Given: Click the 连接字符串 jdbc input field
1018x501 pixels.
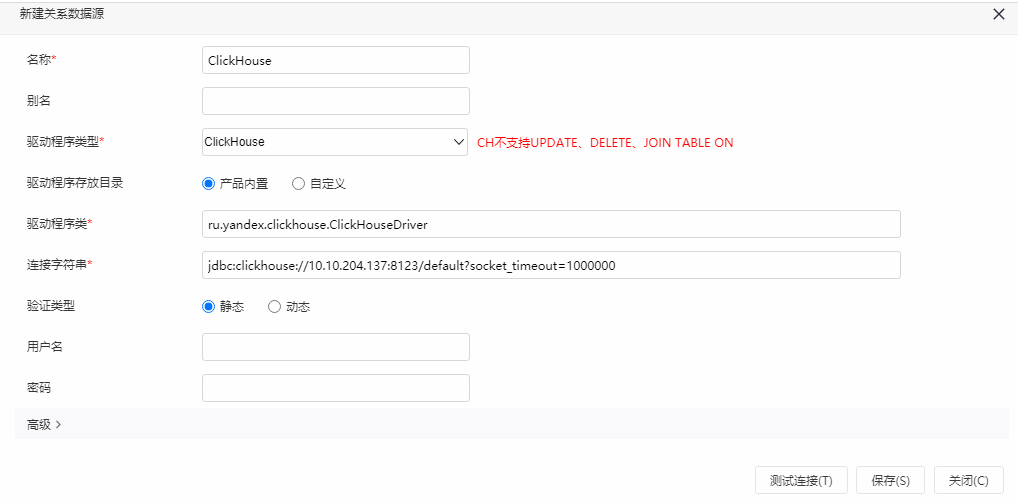Looking at the screenshot, I should click(551, 265).
